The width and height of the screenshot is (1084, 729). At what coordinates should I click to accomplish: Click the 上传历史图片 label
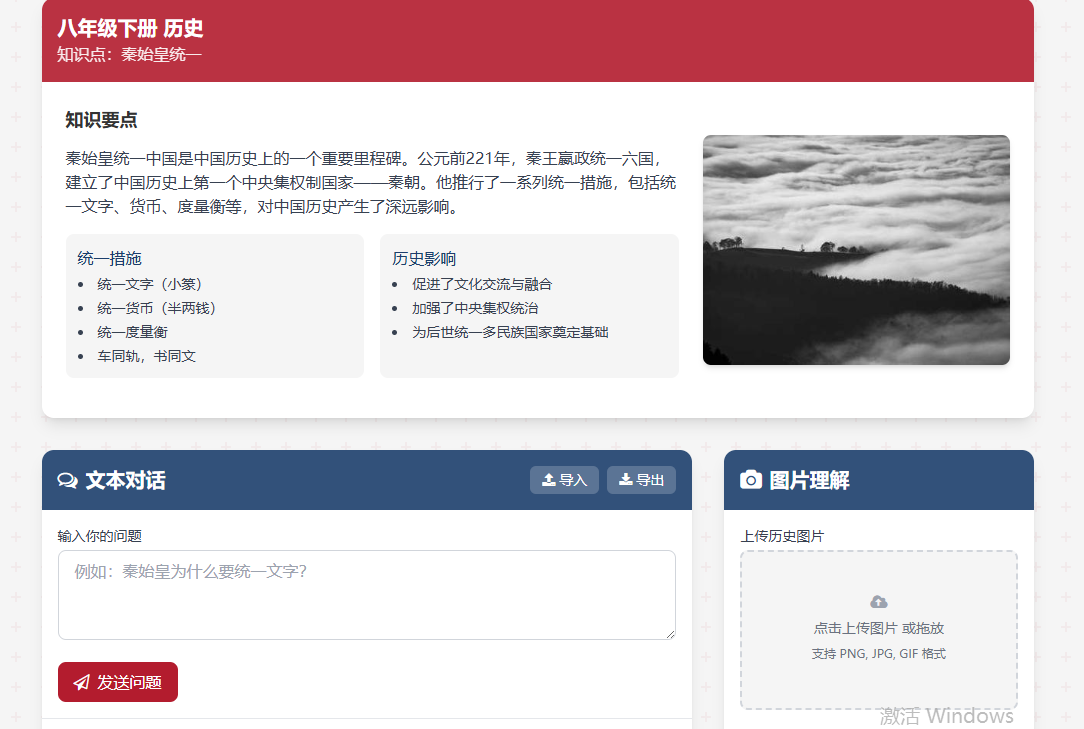(783, 536)
